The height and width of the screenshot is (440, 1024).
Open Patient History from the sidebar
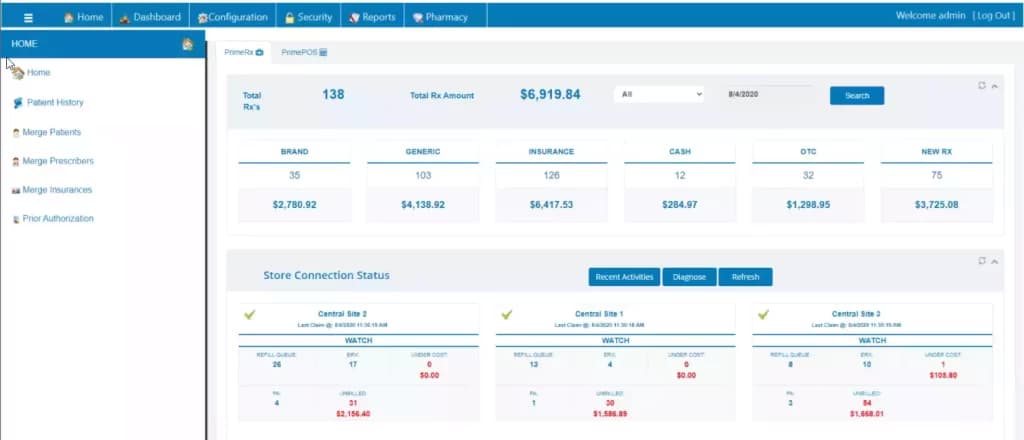[x=55, y=102]
